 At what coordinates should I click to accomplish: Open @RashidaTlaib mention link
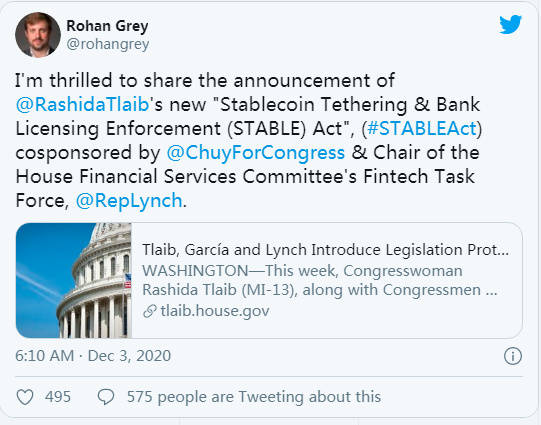coord(82,104)
